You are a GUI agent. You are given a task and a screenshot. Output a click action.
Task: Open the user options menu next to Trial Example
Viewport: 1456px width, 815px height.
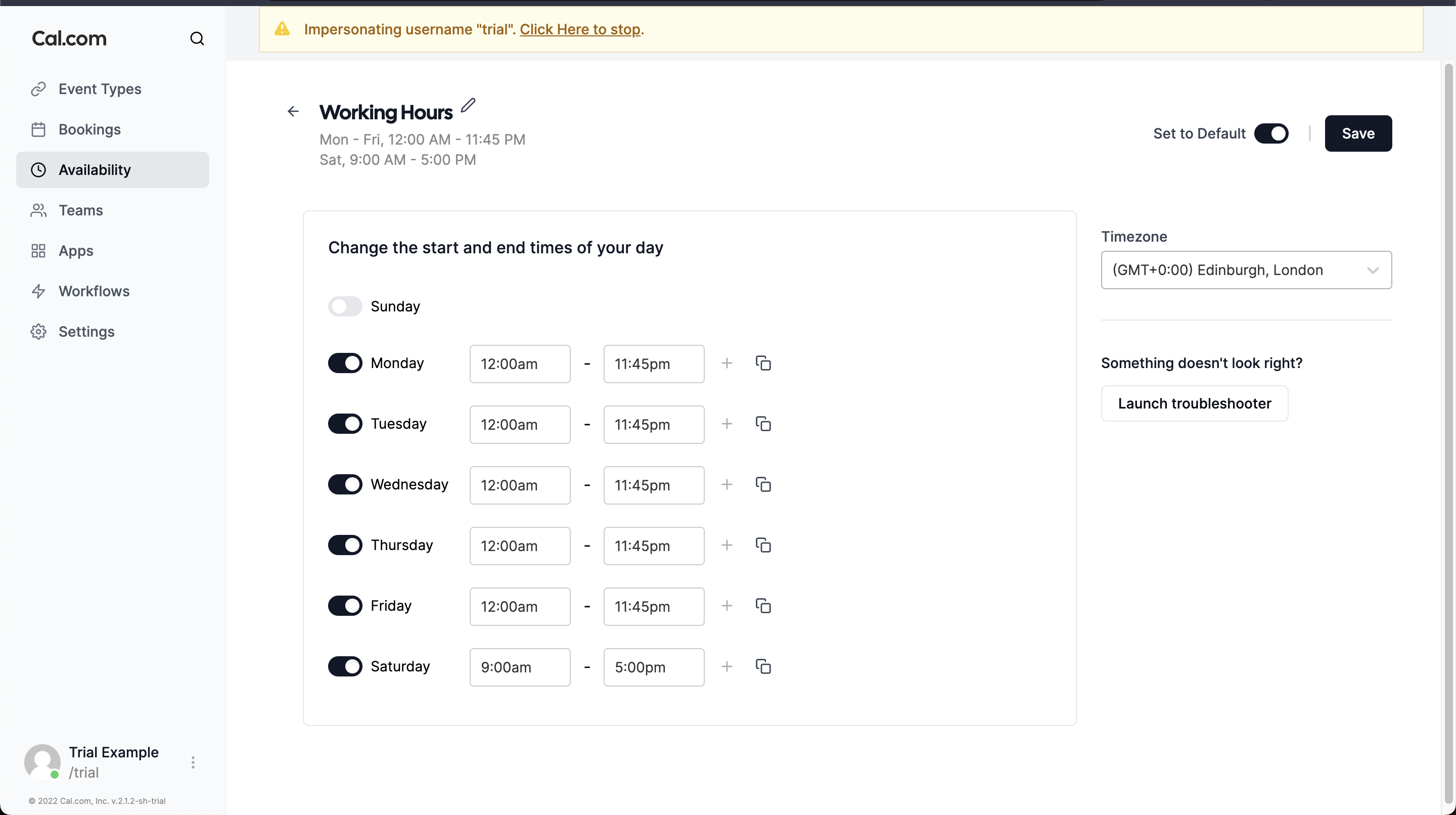(193, 762)
